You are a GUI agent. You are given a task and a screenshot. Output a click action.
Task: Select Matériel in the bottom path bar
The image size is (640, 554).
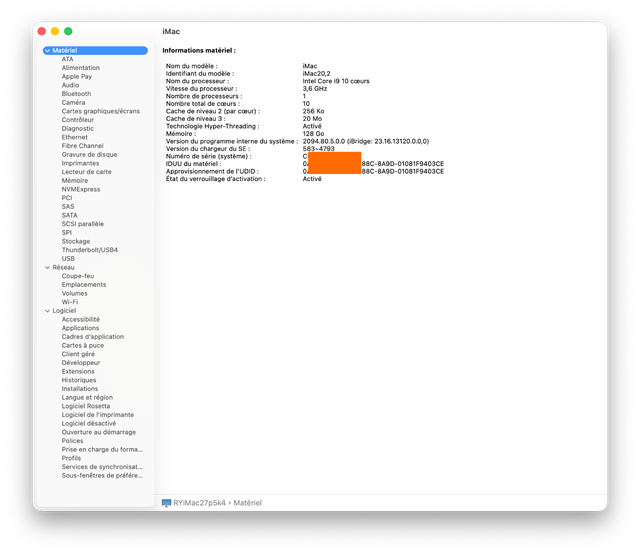pyautogui.click(x=247, y=503)
